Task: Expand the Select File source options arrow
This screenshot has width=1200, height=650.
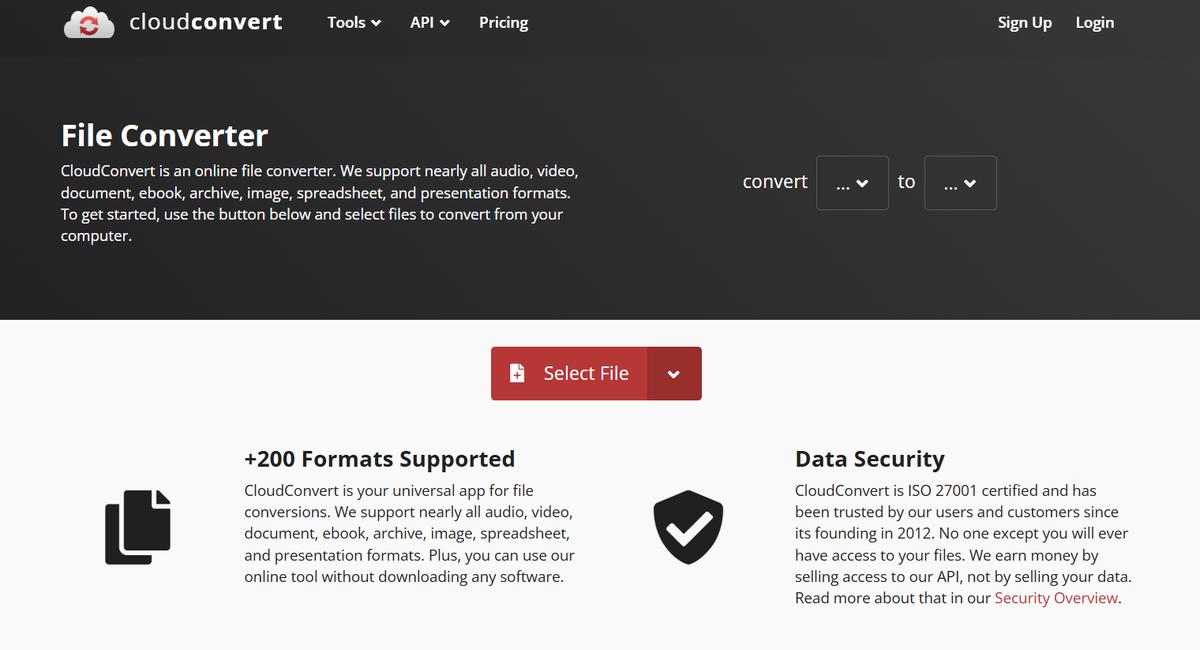Action: [674, 374]
